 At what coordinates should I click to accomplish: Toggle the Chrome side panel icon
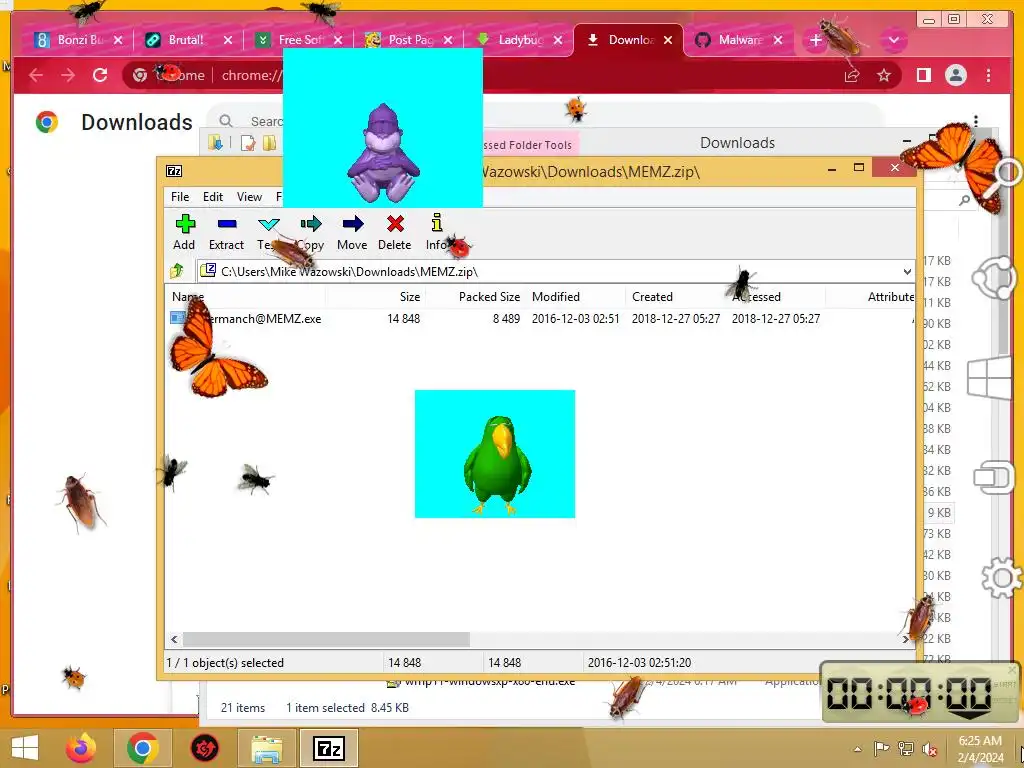pyautogui.click(x=923, y=75)
